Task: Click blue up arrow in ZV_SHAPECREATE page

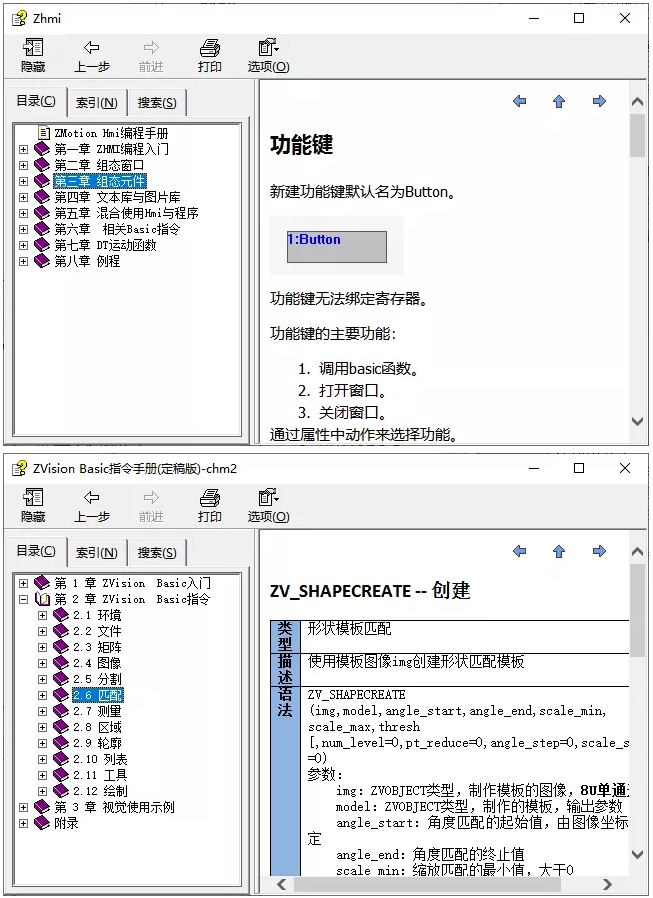Action: 559,552
